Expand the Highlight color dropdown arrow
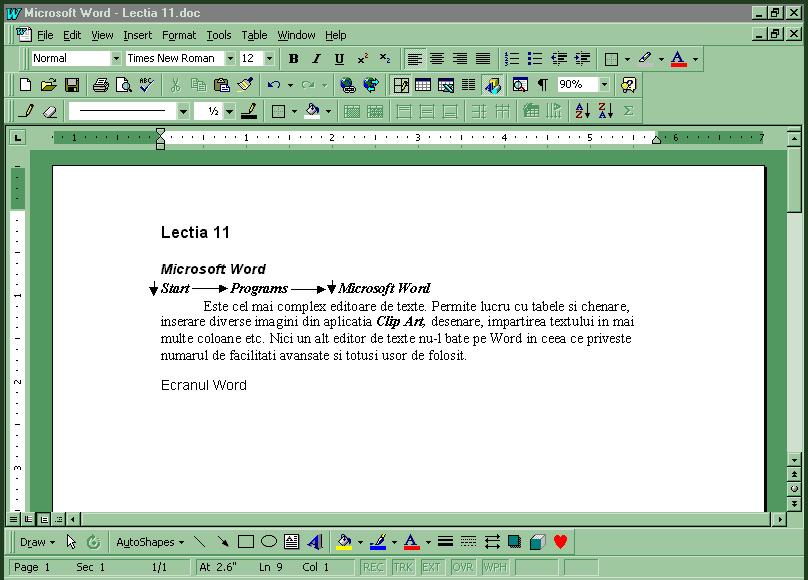Screen dimensions: 808x580 tap(661, 59)
